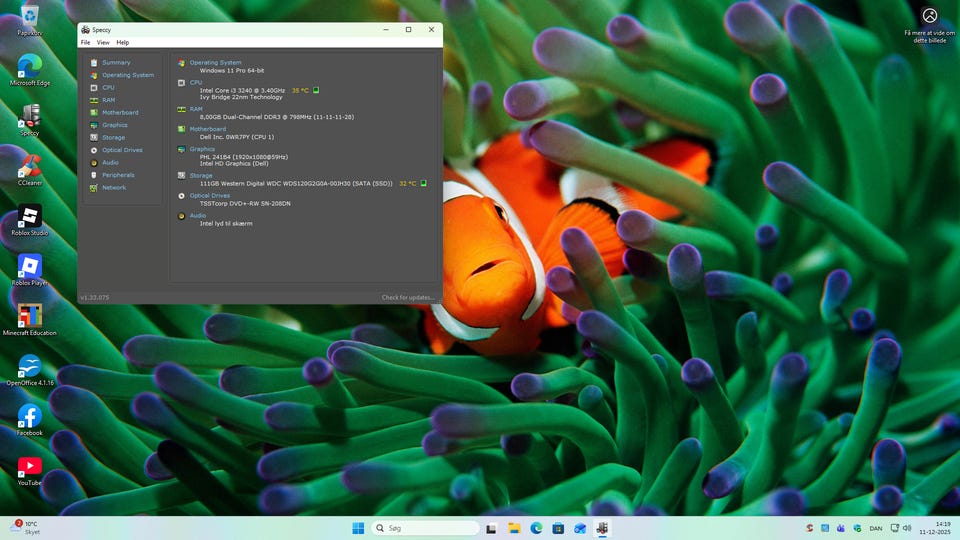This screenshot has height=540, width=960.
Task: Click the Peripherals sidebar icon
Action: click(x=94, y=175)
